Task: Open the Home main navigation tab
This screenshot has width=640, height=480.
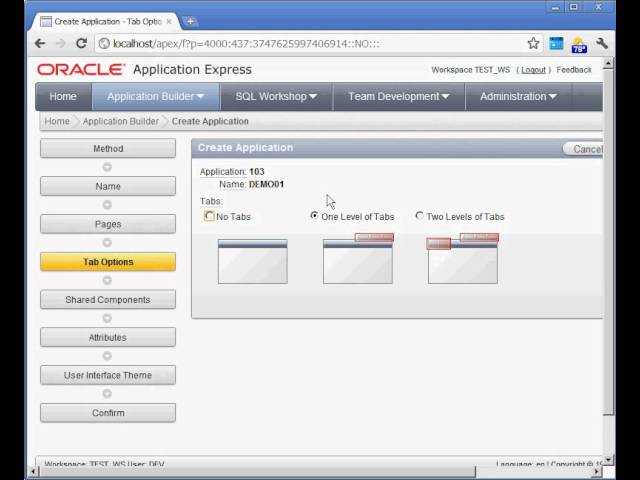Action: pos(63,96)
